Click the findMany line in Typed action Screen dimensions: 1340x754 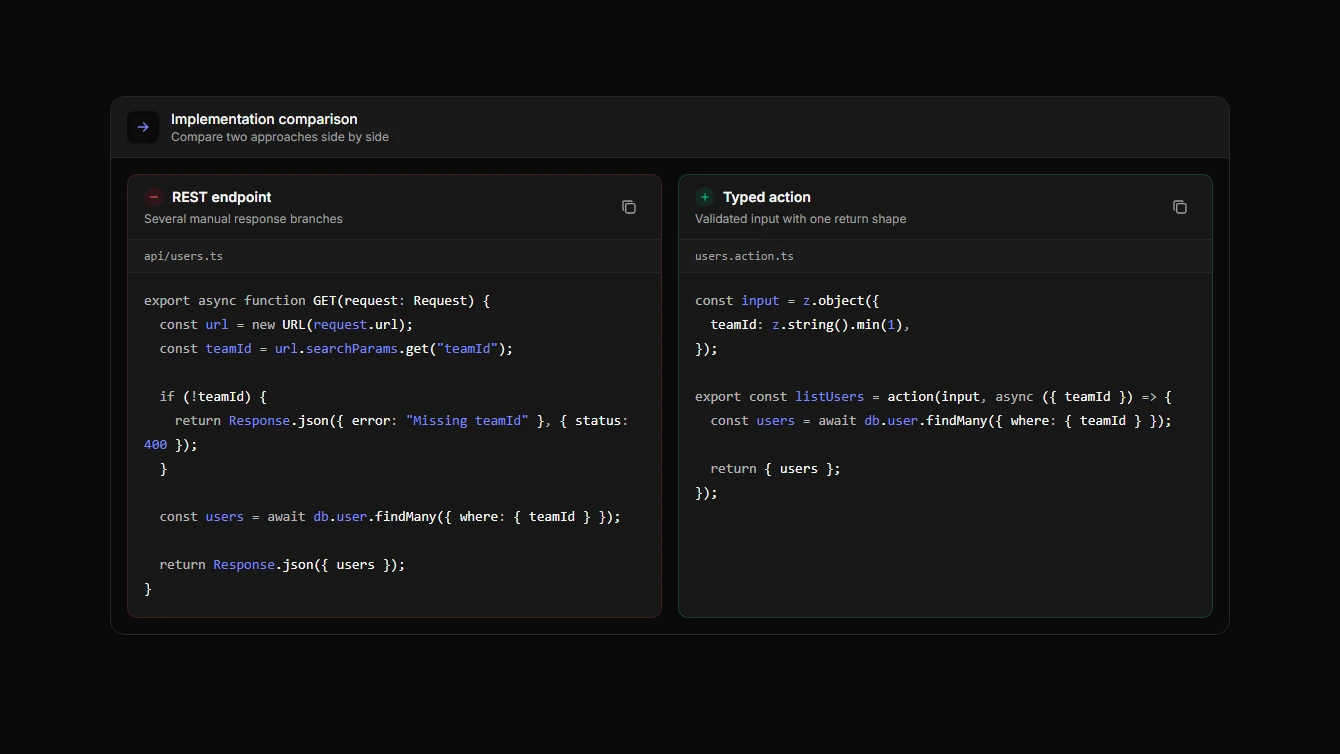[941, 421]
